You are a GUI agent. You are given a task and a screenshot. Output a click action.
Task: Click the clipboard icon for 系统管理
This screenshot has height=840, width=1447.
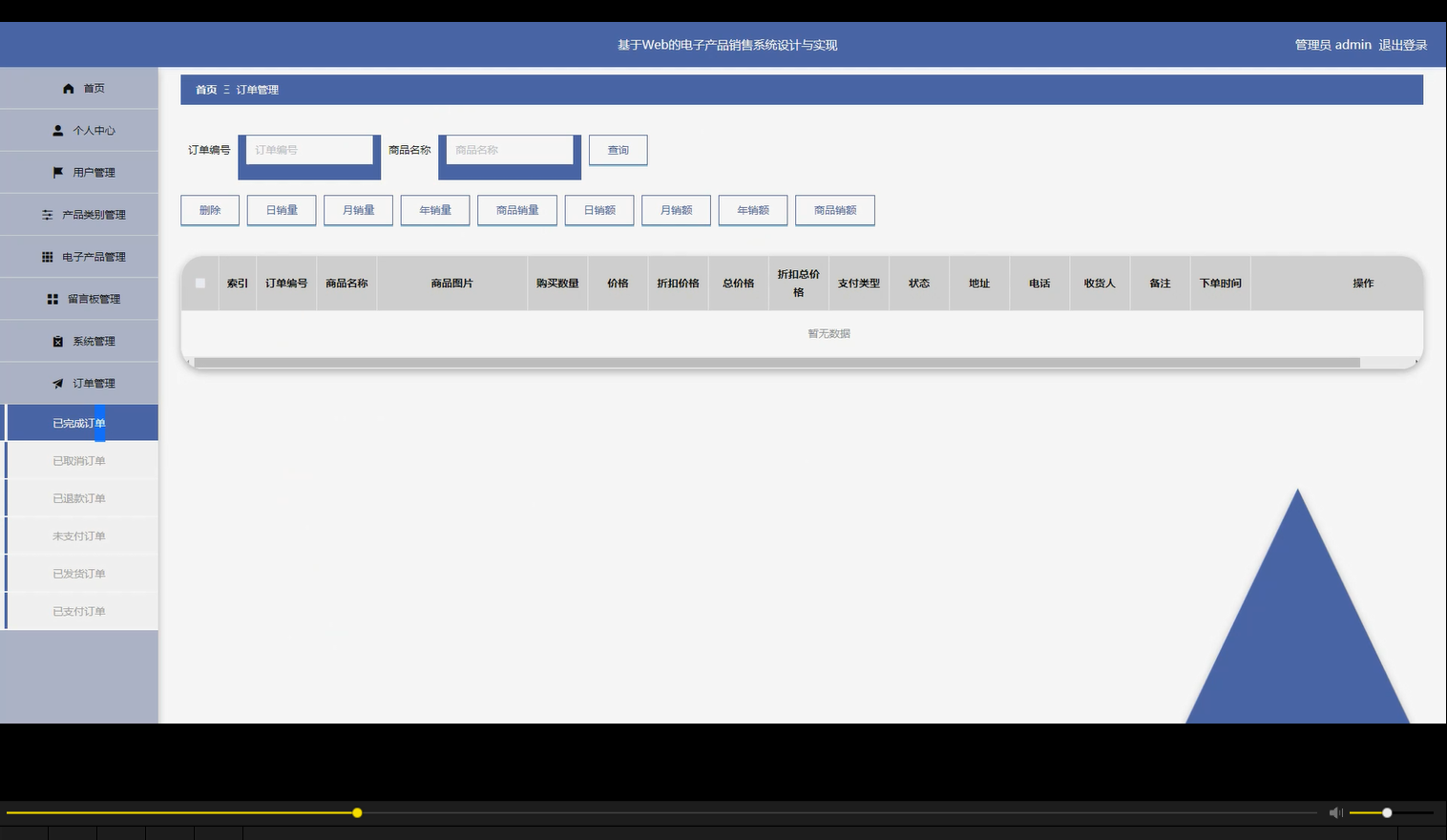click(x=58, y=341)
